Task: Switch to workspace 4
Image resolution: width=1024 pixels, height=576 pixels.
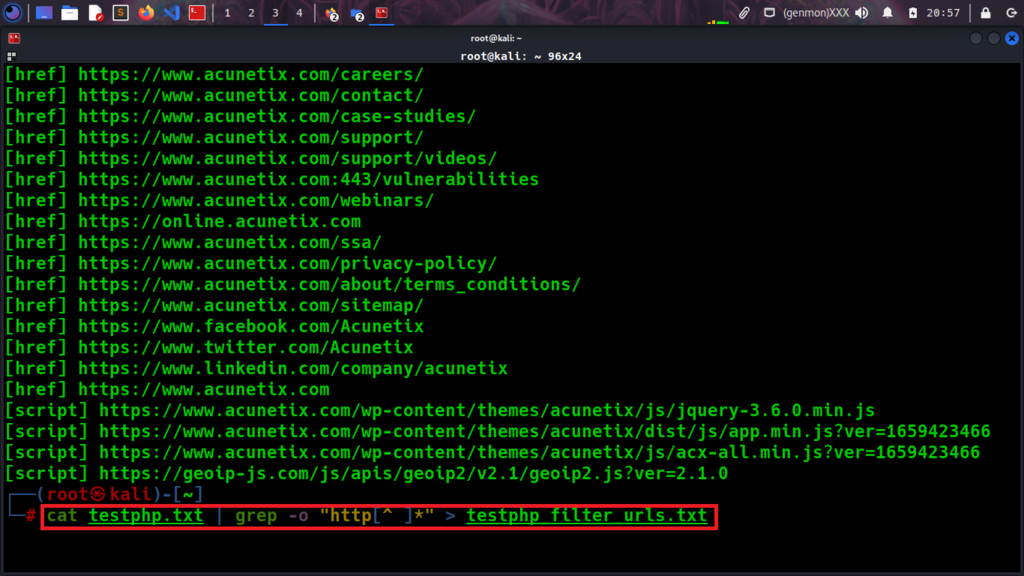Action: click(x=299, y=13)
